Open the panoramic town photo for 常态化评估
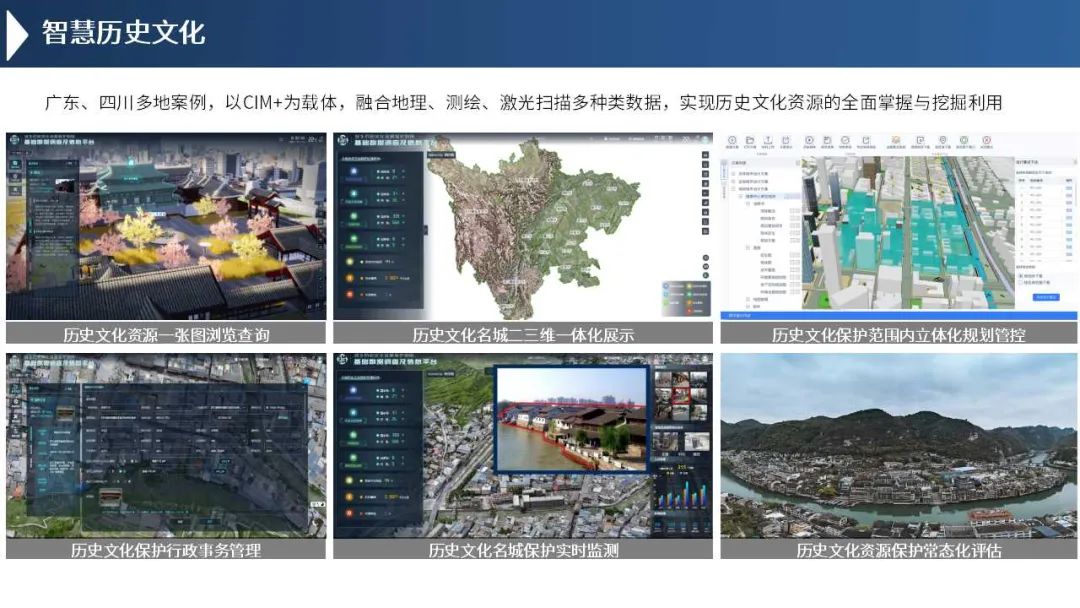 pyautogui.click(x=898, y=445)
